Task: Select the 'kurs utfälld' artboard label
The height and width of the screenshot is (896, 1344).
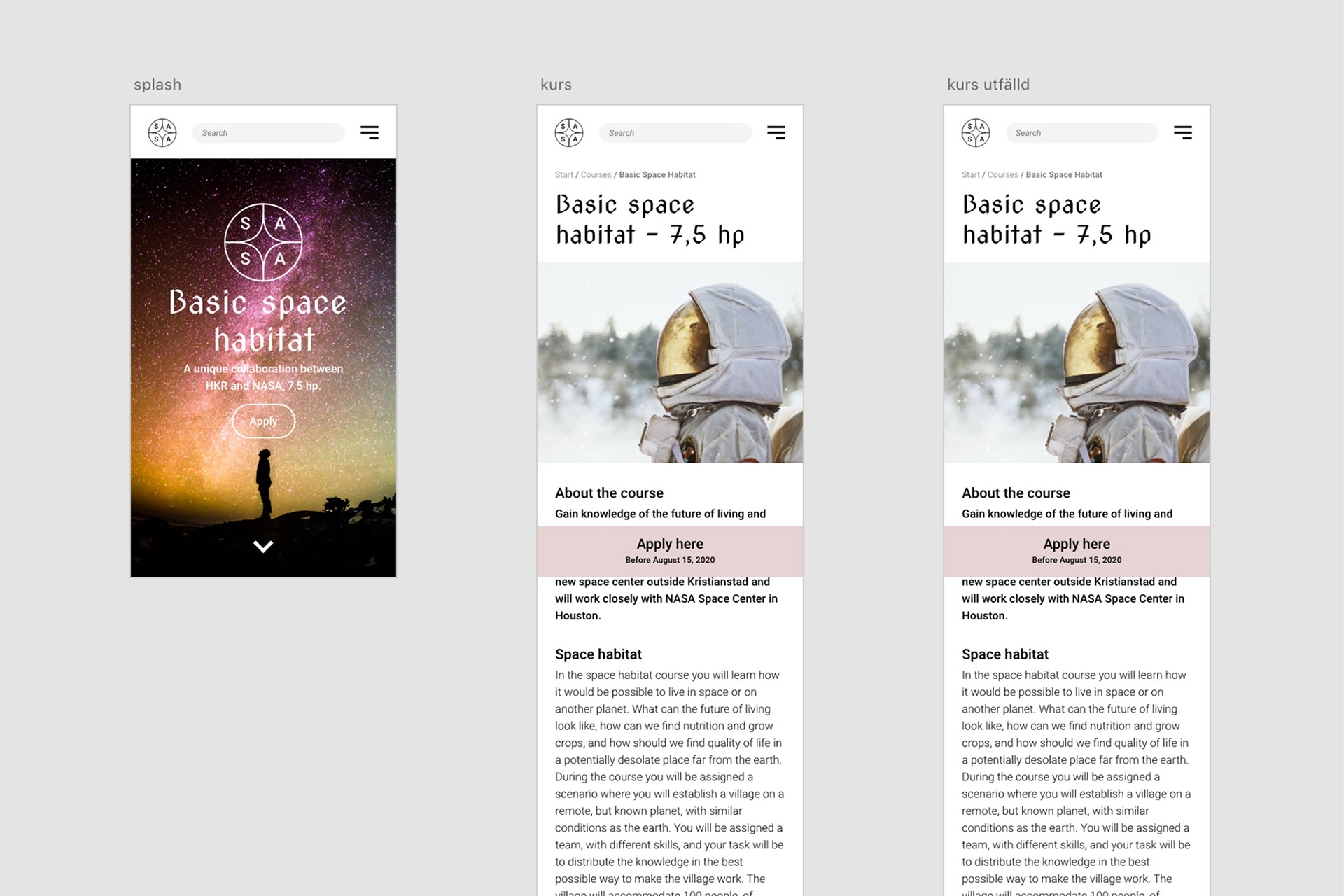Action: [x=988, y=85]
